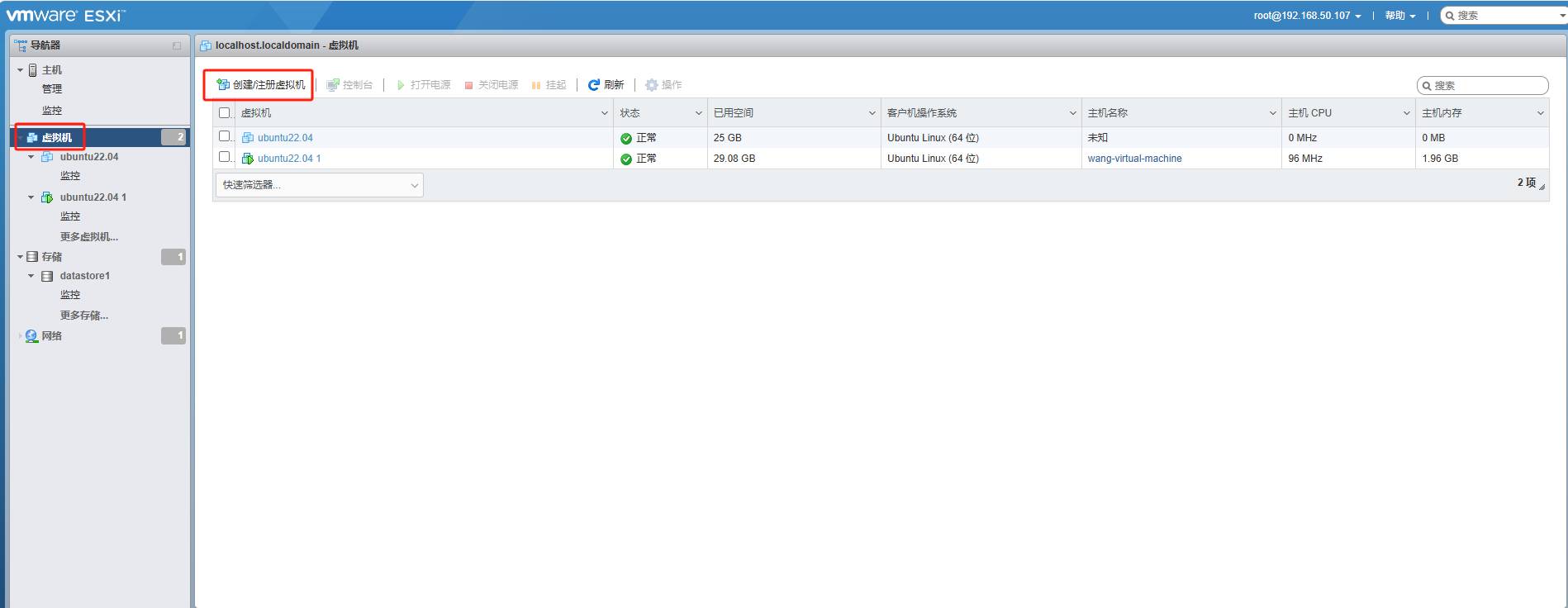Click the Console (控制台) toolbar icon

[333, 85]
